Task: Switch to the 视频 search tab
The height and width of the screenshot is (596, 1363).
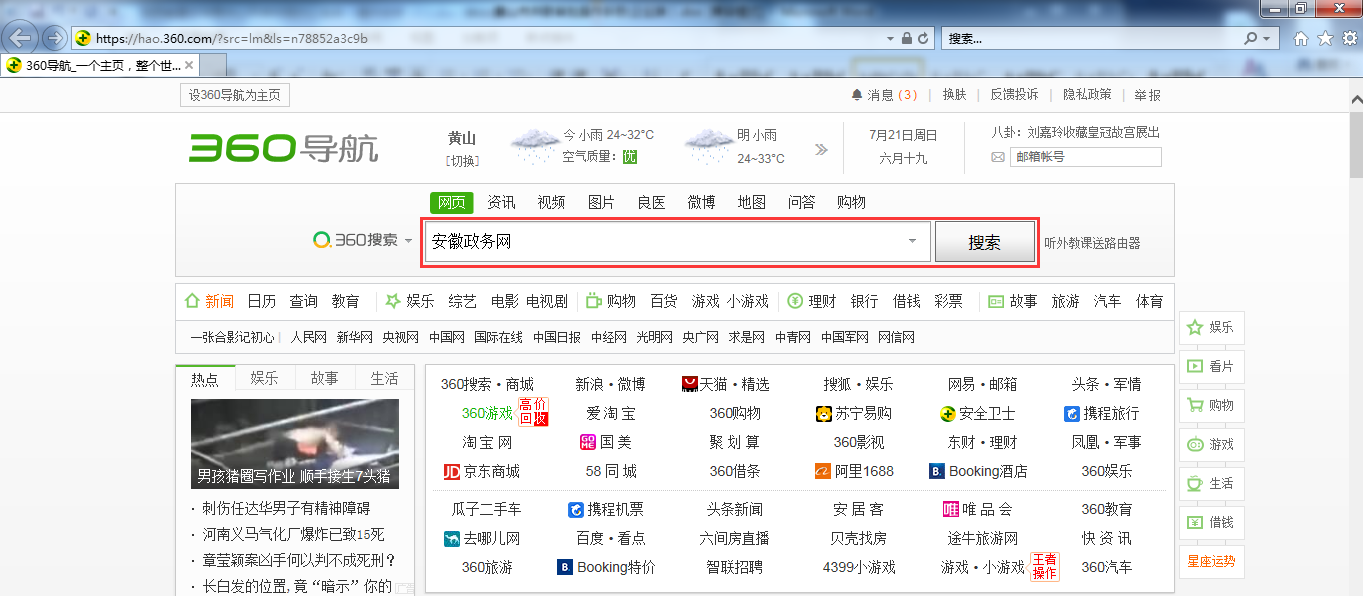Action: (551, 202)
